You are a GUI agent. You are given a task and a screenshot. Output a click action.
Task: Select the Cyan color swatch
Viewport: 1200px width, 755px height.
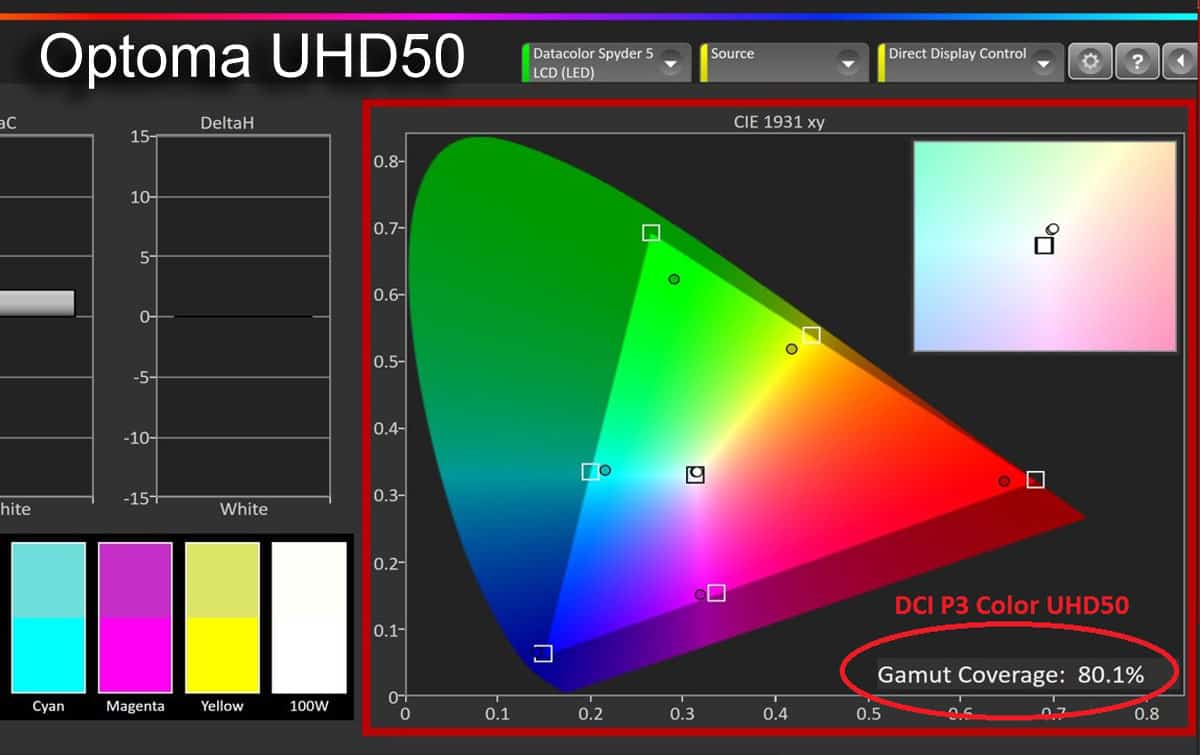click(48, 618)
